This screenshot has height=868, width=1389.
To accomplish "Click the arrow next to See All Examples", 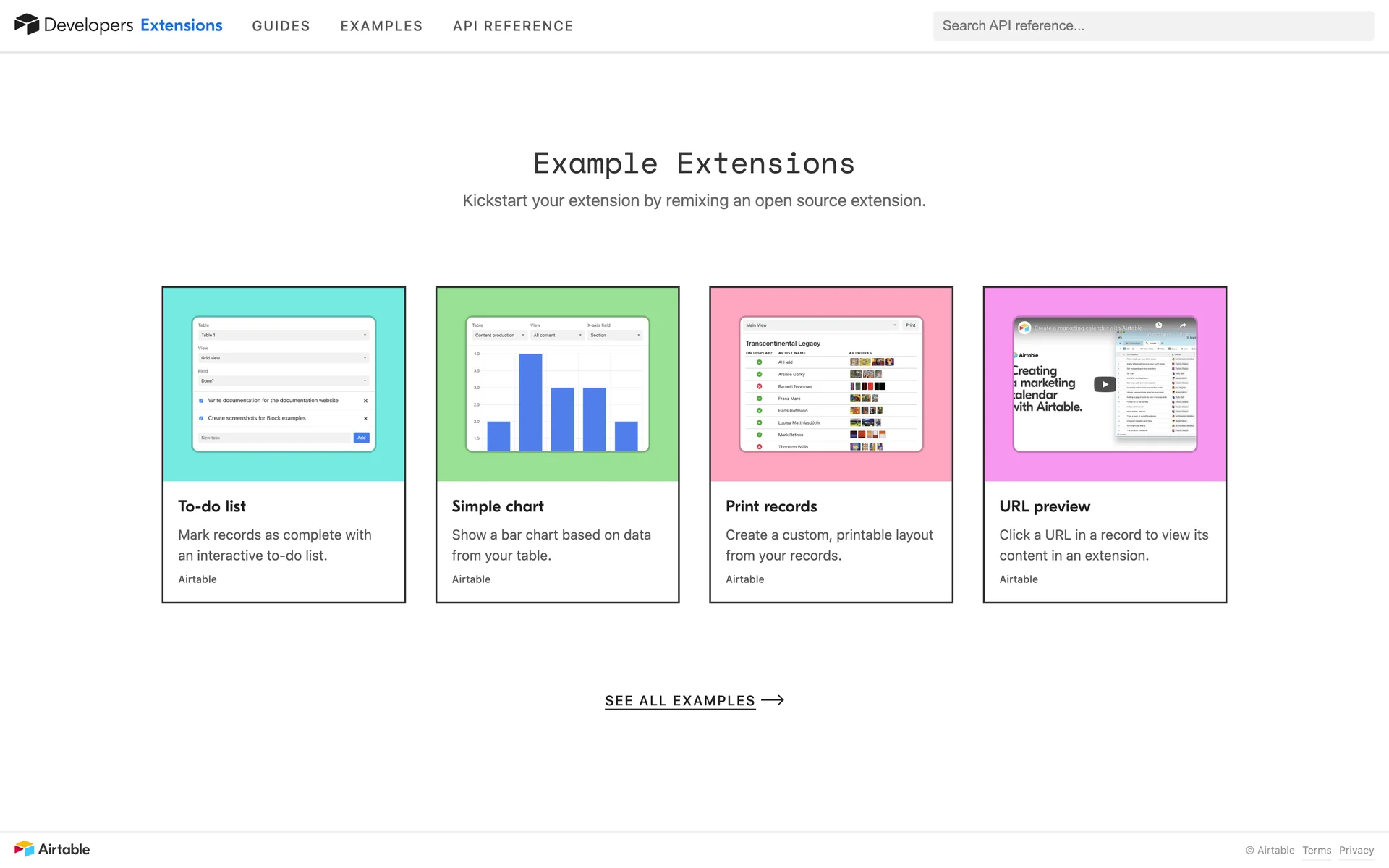I will click(x=773, y=699).
